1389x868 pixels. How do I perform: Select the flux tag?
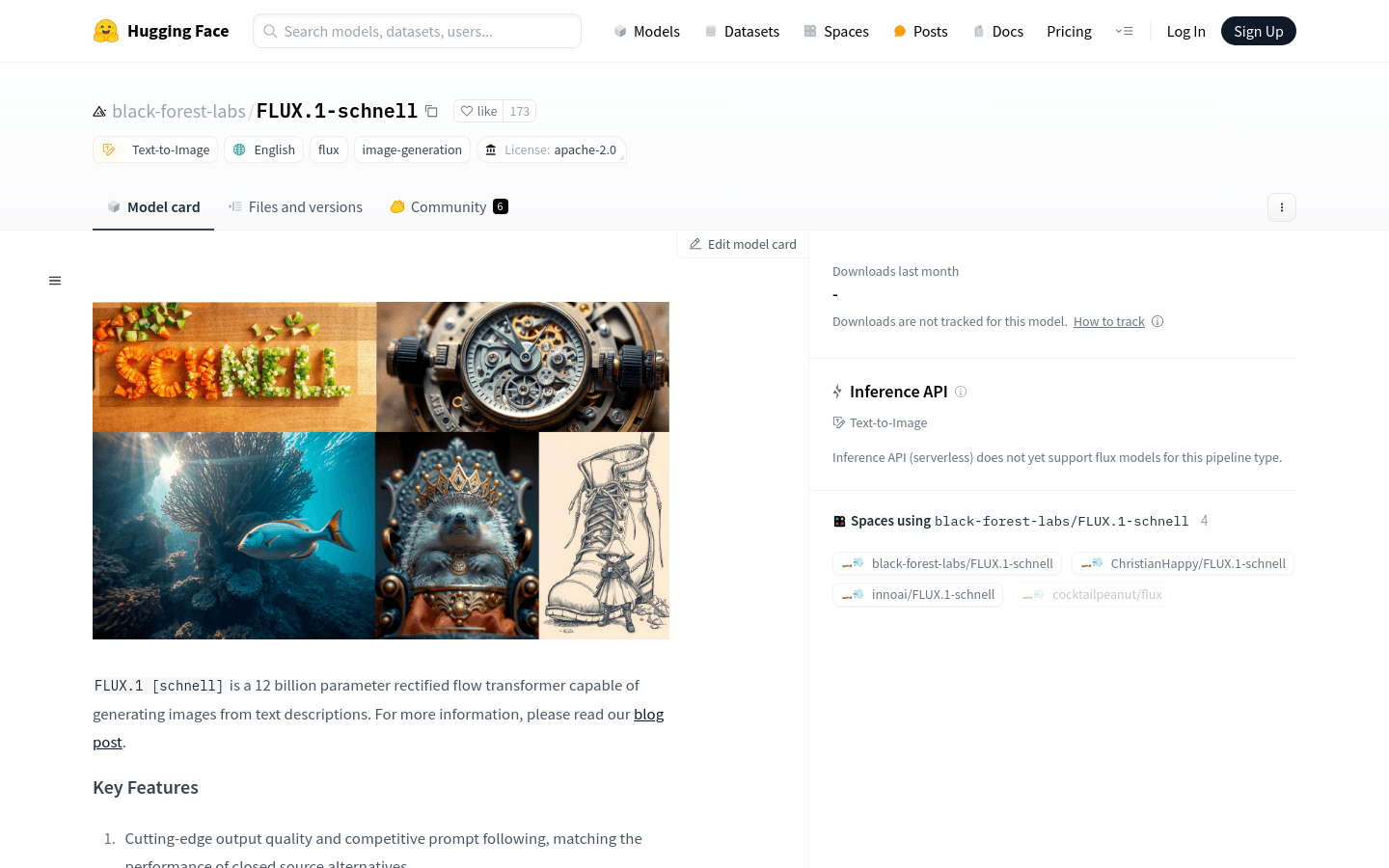tap(329, 149)
